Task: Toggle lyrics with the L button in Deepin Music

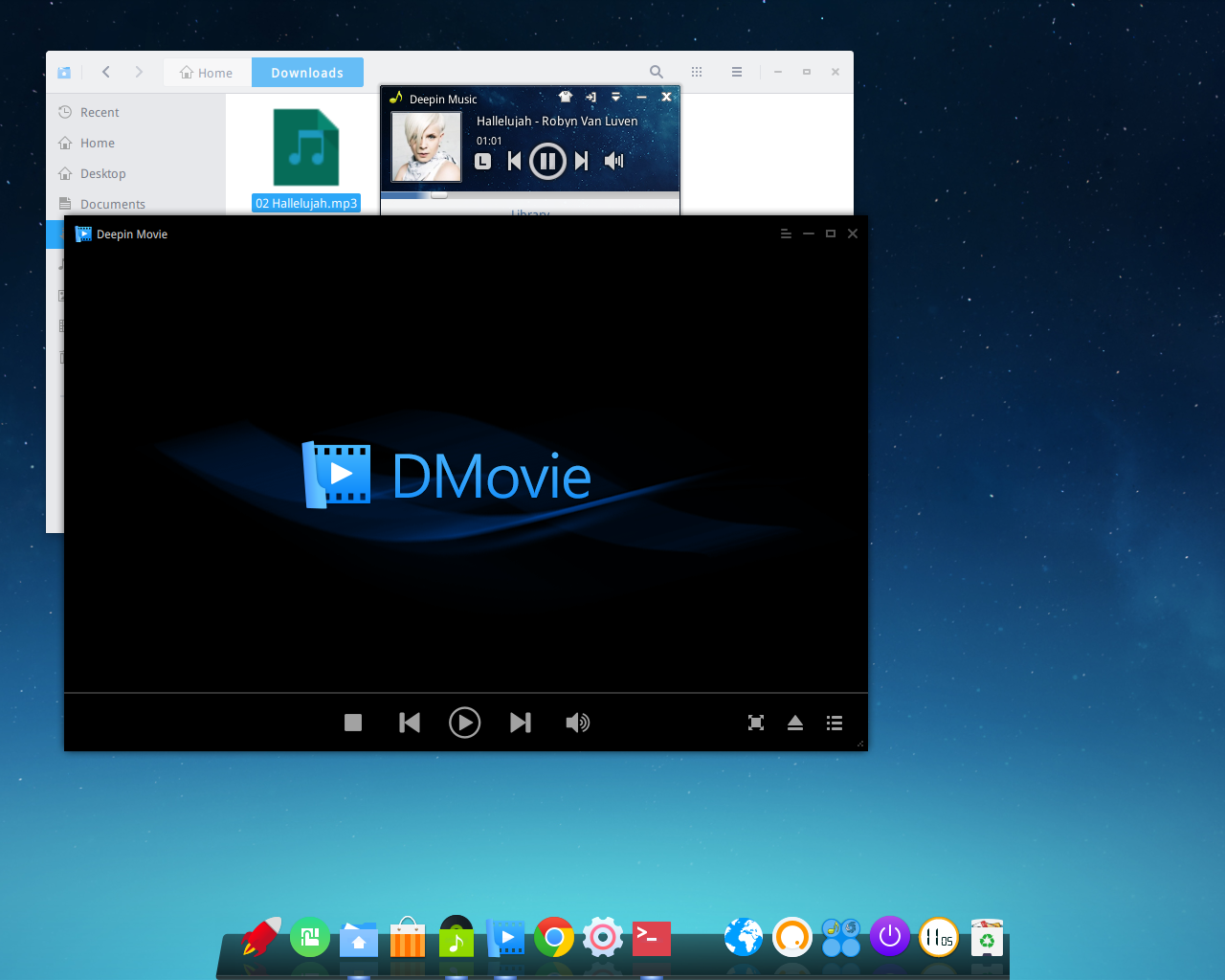Action: point(483,161)
